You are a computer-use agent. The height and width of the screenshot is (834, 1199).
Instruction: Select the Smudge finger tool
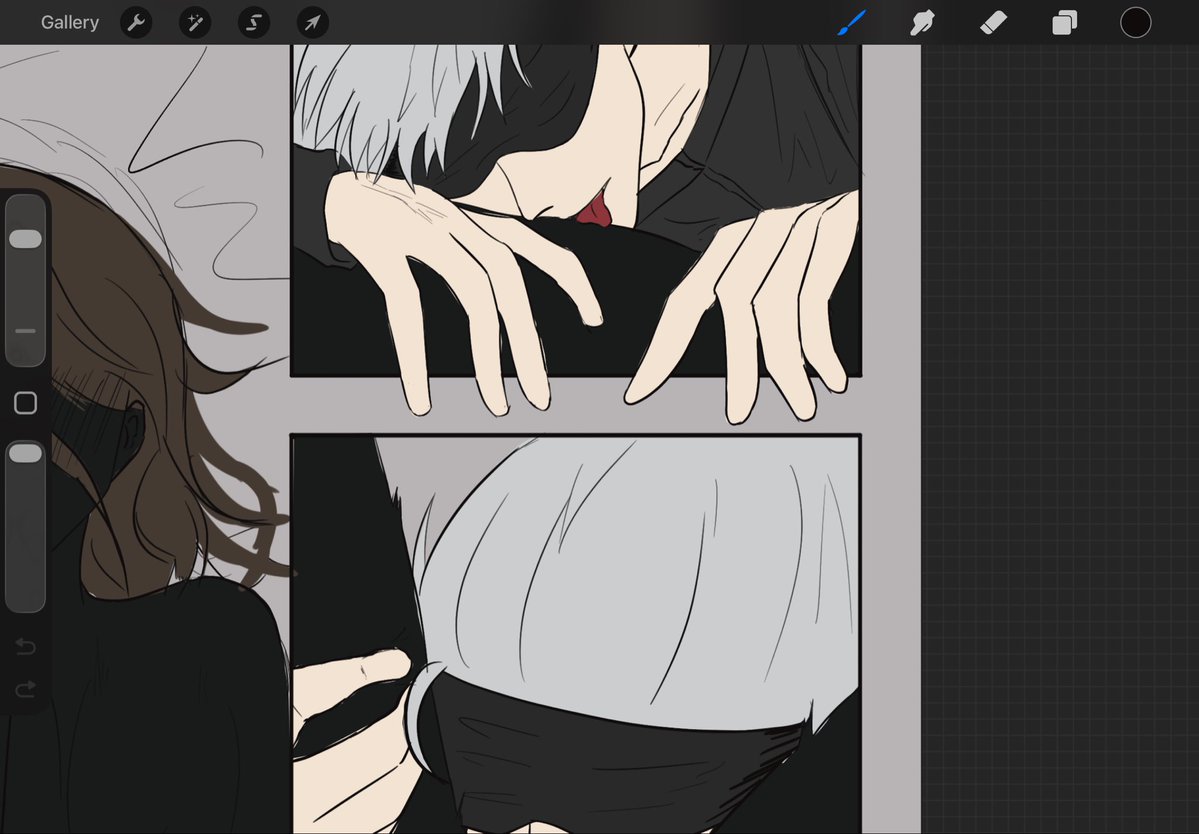point(922,23)
